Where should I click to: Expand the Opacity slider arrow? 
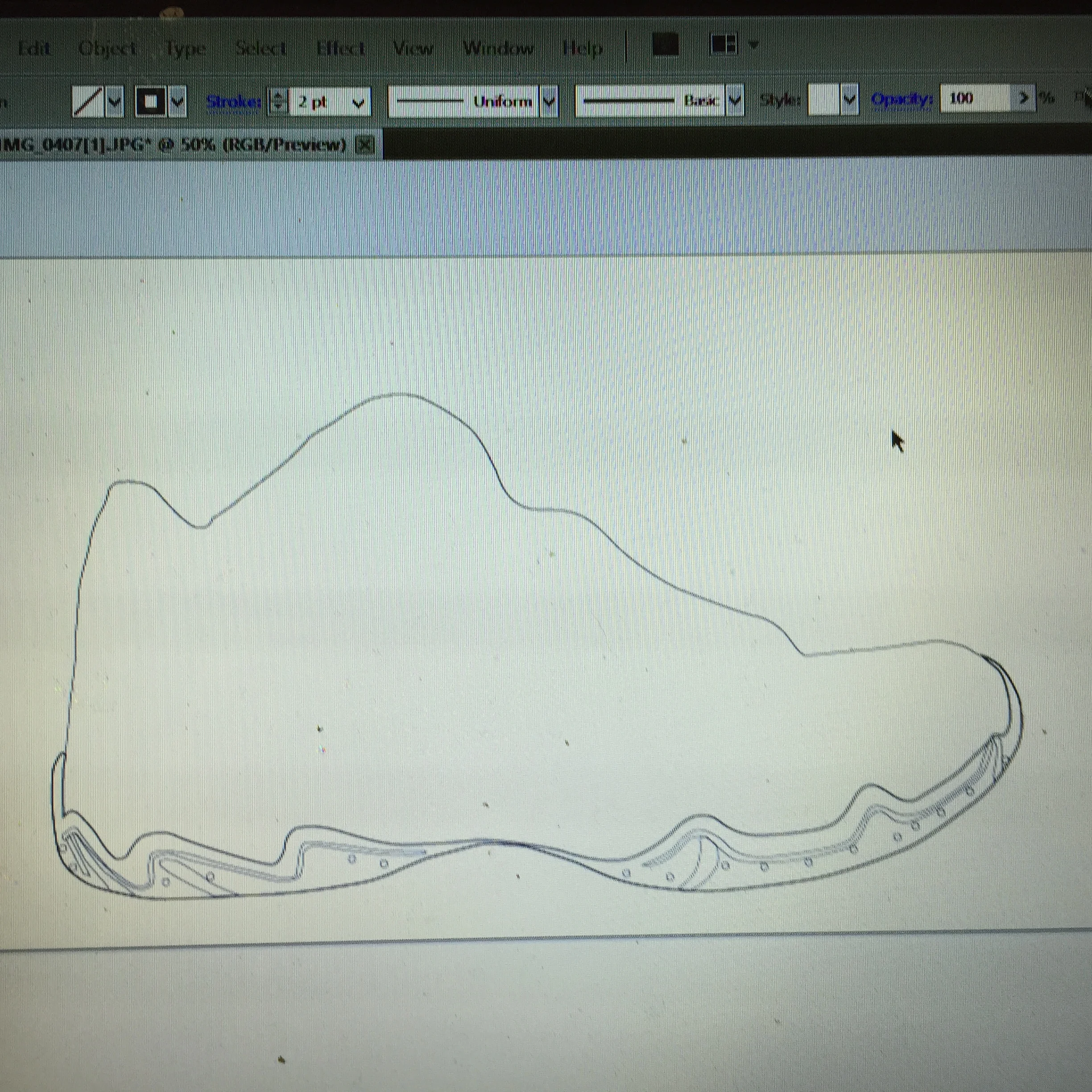coord(1023,98)
